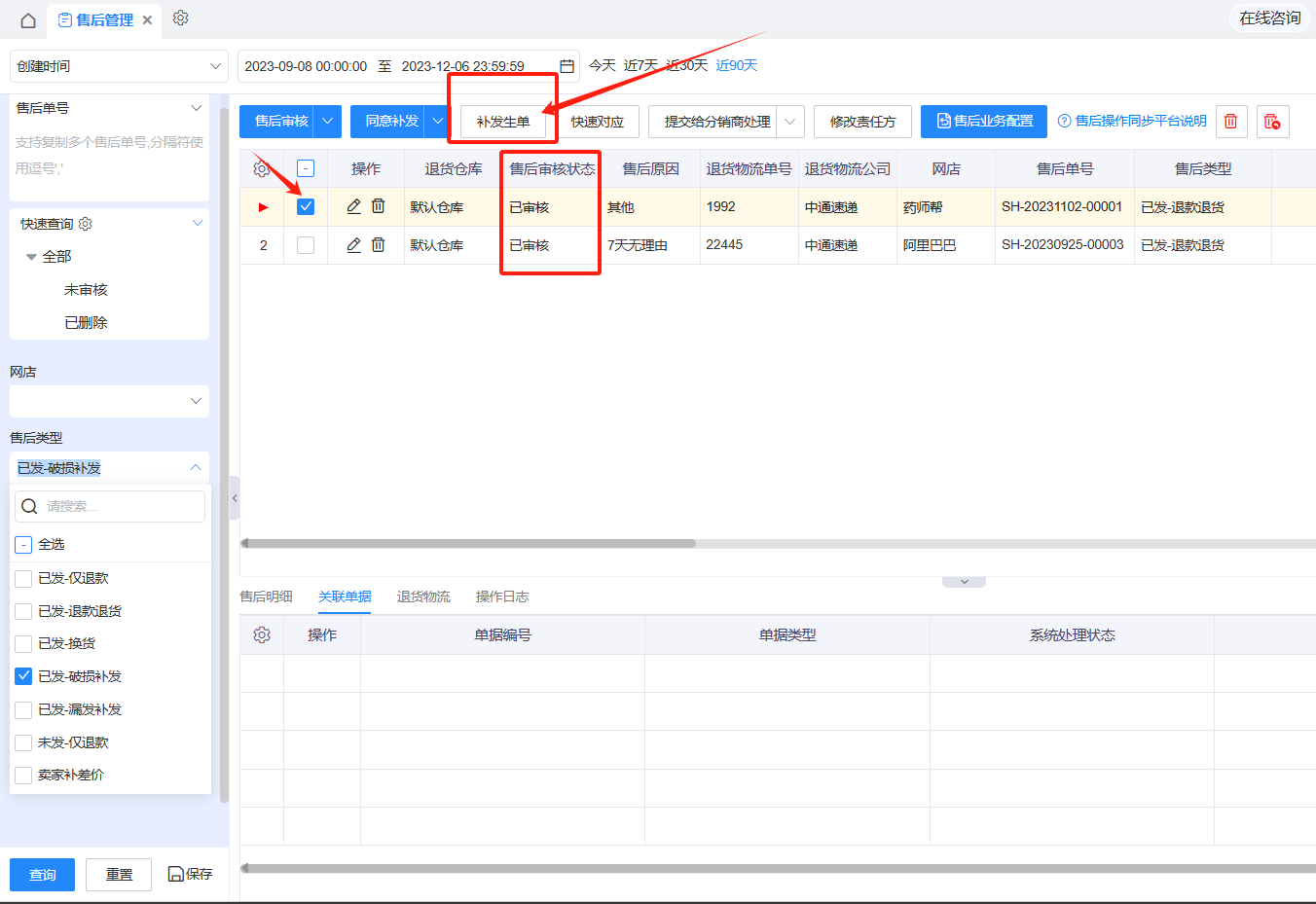Click the 修改责任方 button

[x=862, y=122]
